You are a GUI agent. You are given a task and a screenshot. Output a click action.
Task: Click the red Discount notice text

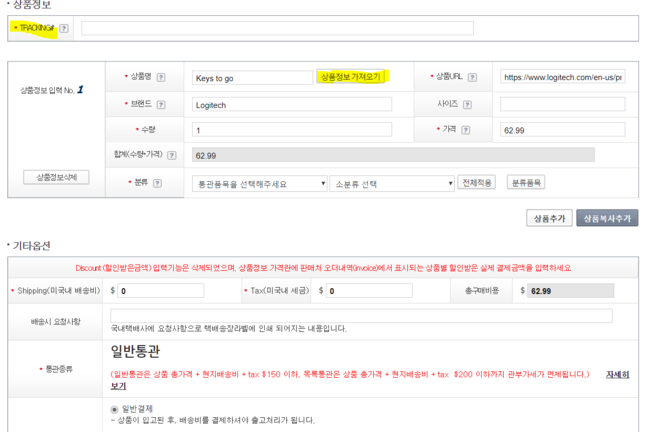[x=323, y=268]
